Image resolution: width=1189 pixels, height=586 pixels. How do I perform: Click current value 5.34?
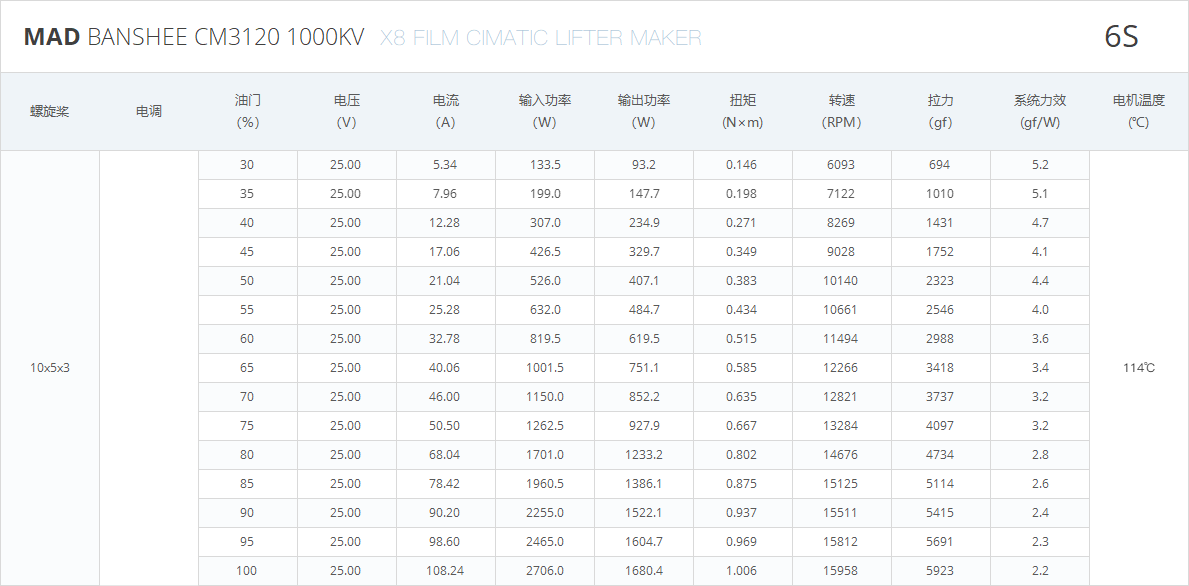(445, 165)
